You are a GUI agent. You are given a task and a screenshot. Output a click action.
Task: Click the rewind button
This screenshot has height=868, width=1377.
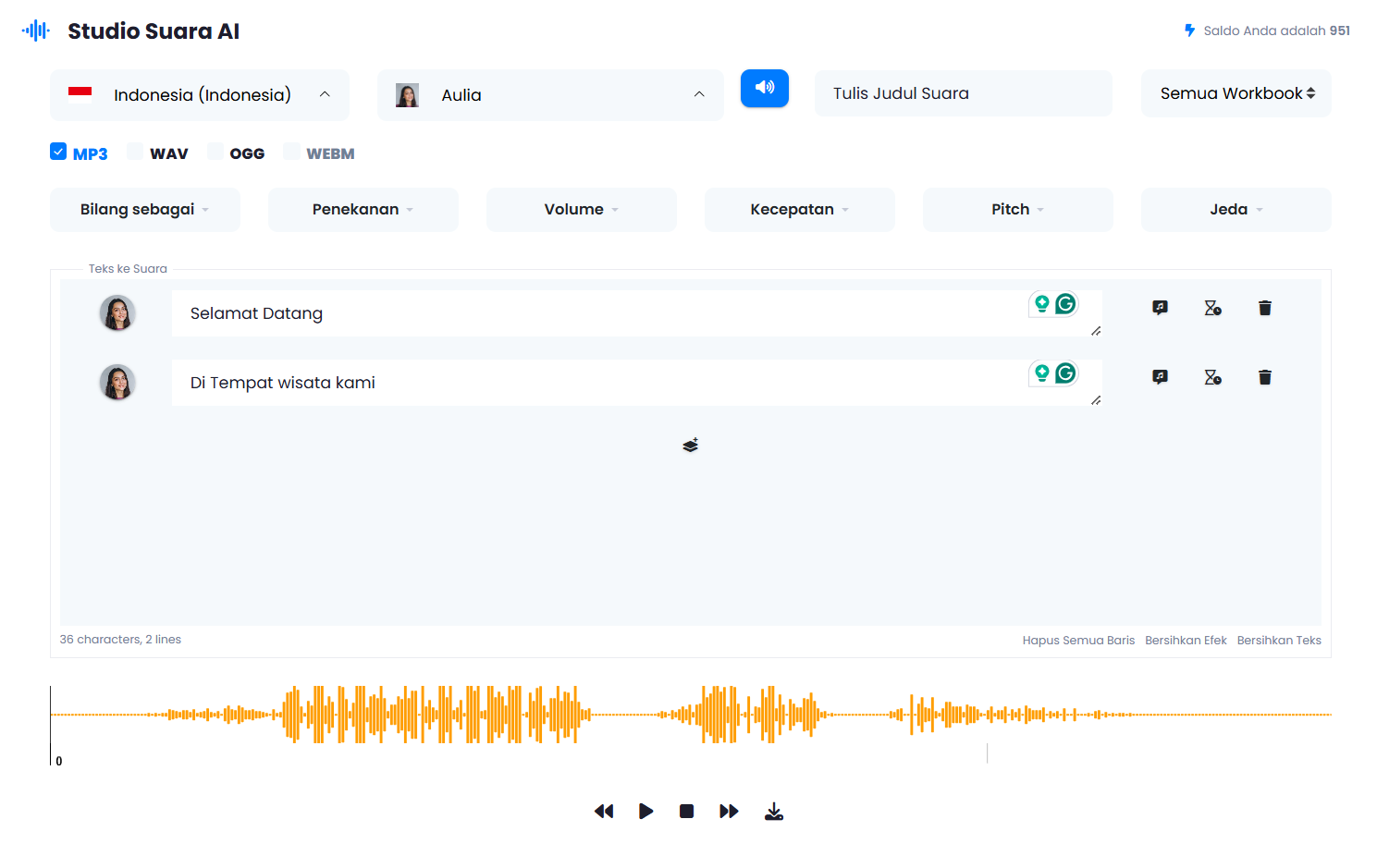point(604,812)
